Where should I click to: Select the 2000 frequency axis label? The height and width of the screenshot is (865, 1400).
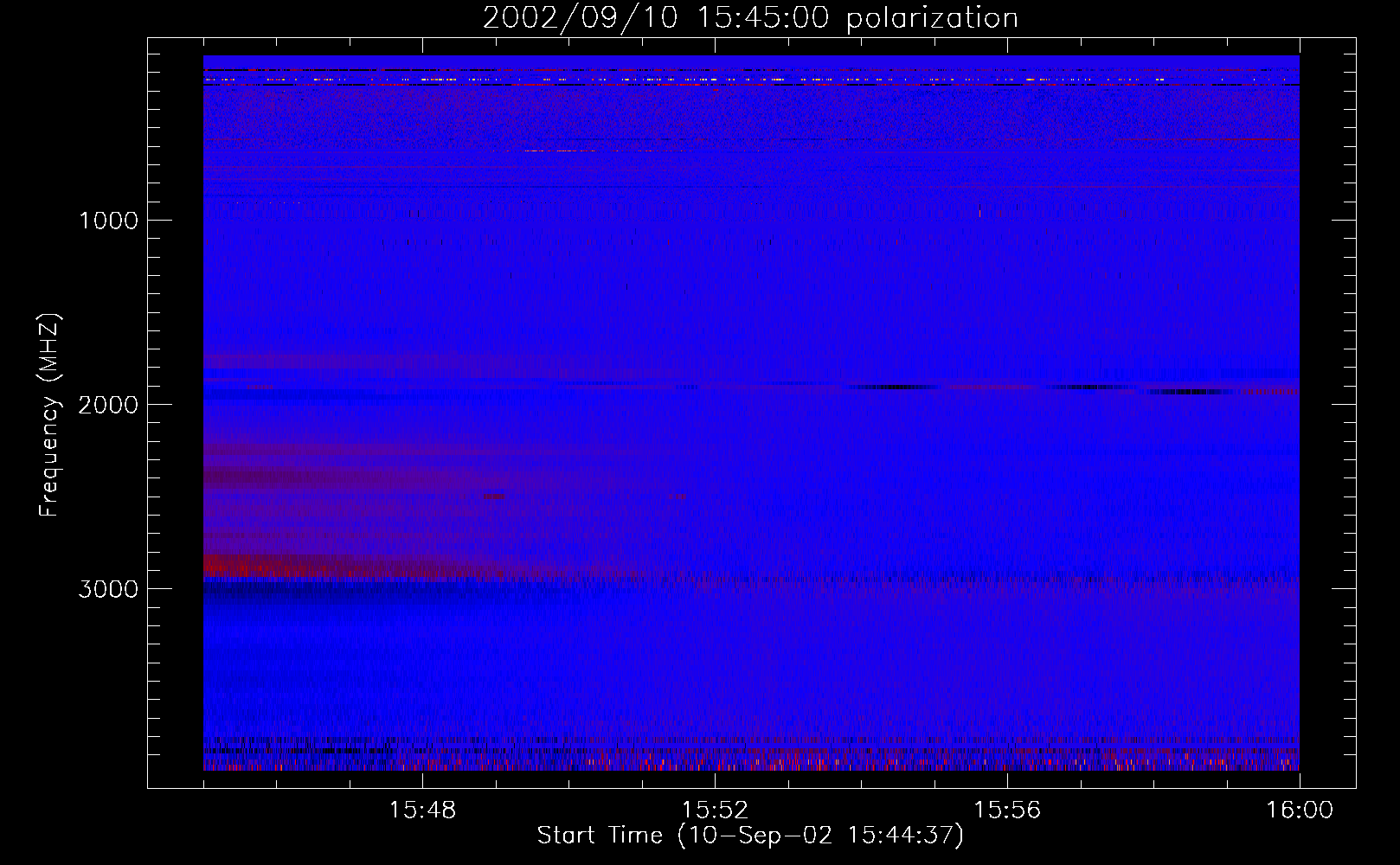click(108, 405)
